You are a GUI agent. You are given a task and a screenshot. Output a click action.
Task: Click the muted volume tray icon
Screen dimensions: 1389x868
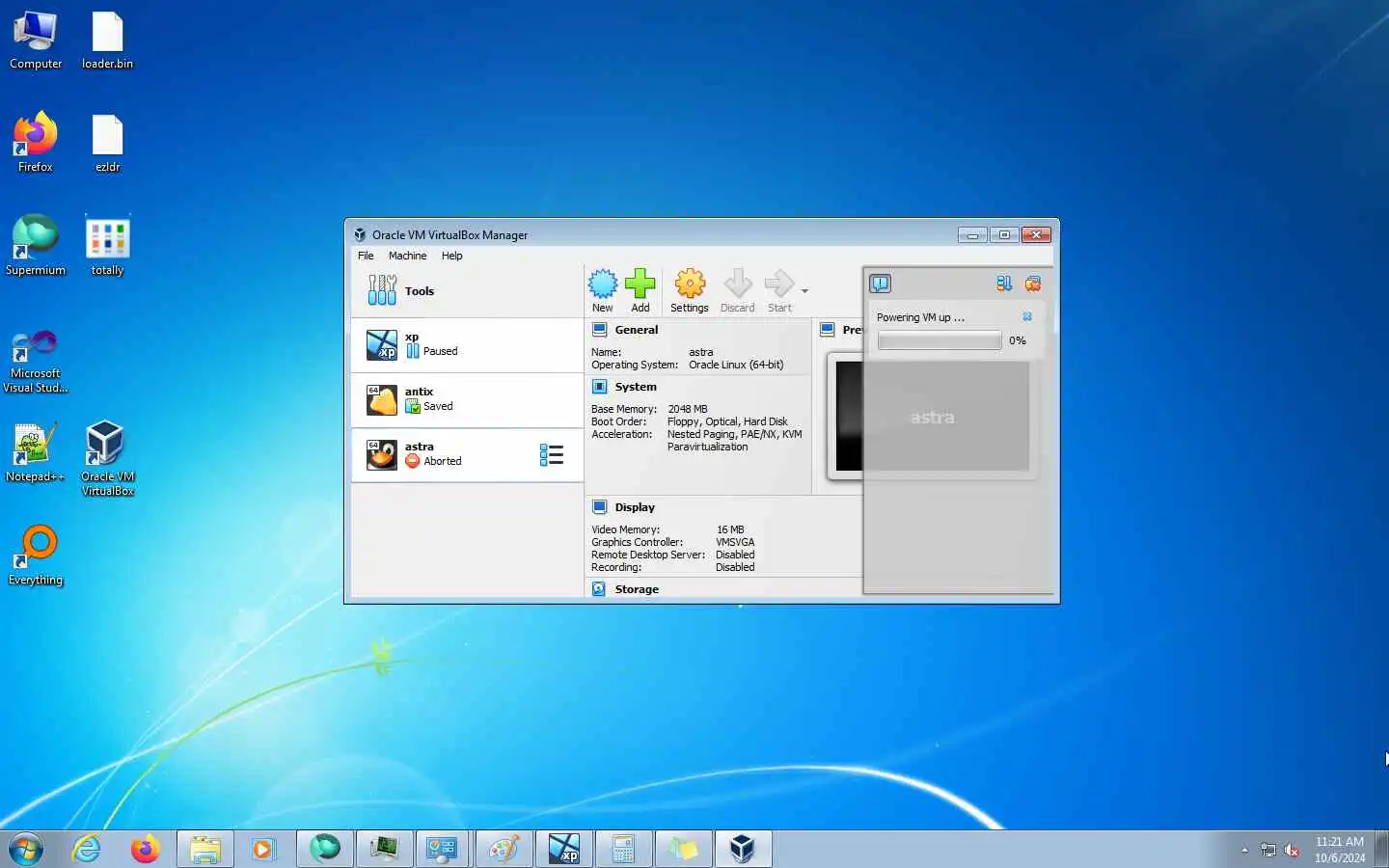pyautogui.click(x=1293, y=850)
